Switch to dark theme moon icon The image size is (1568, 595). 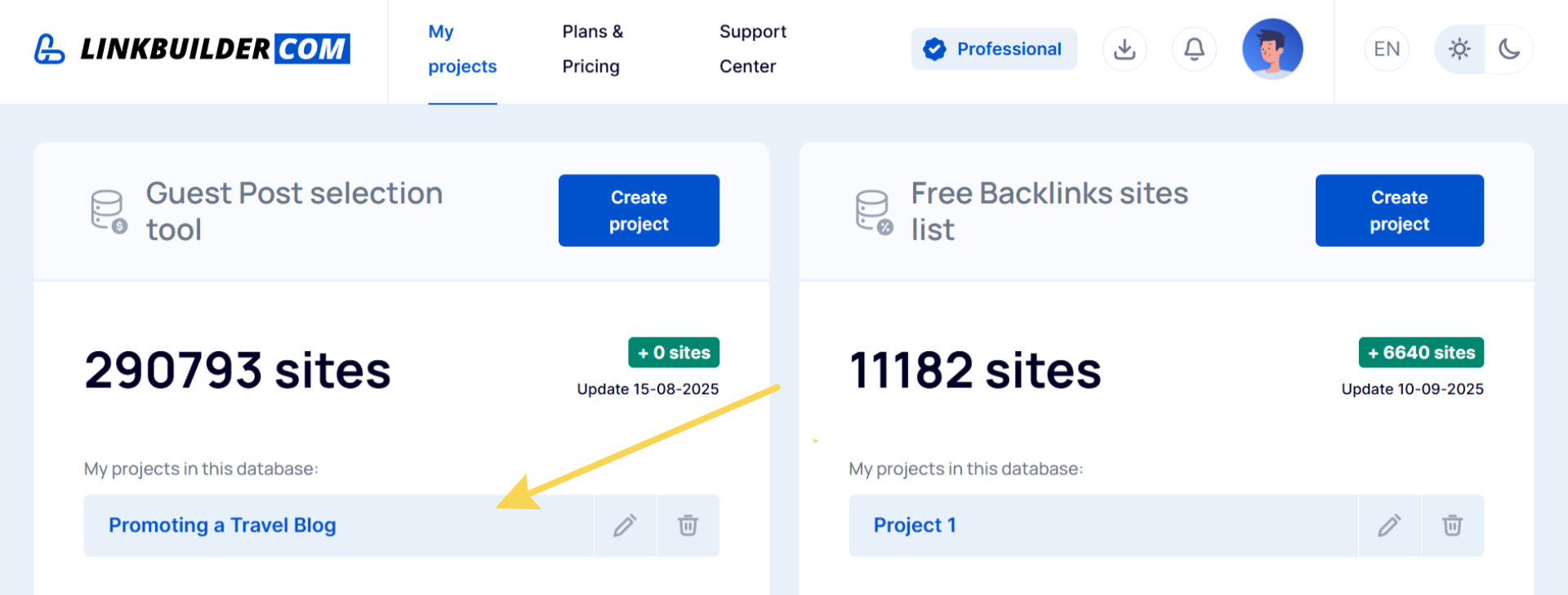(x=1509, y=49)
